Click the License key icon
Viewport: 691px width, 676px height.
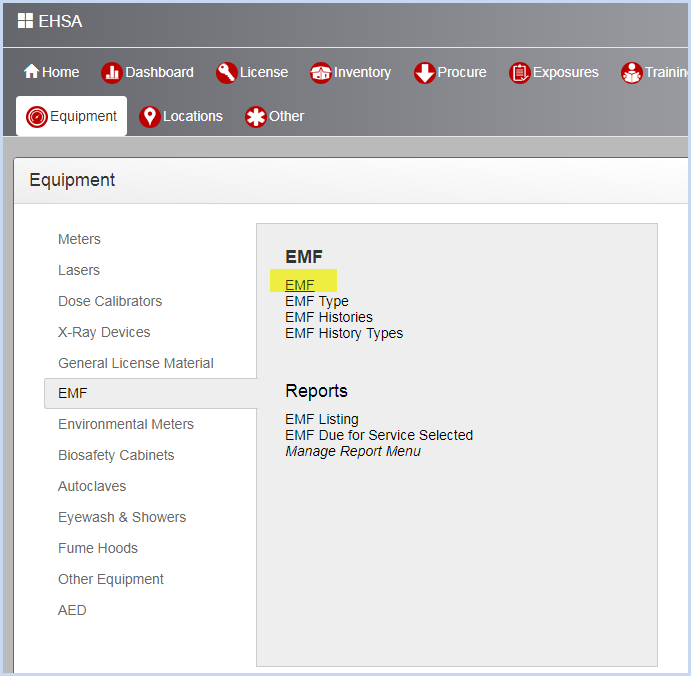coord(225,72)
